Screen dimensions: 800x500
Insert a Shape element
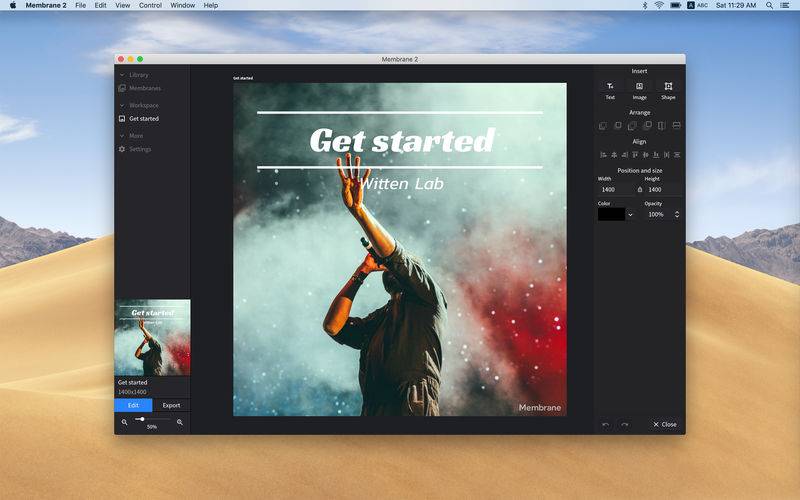click(x=668, y=89)
